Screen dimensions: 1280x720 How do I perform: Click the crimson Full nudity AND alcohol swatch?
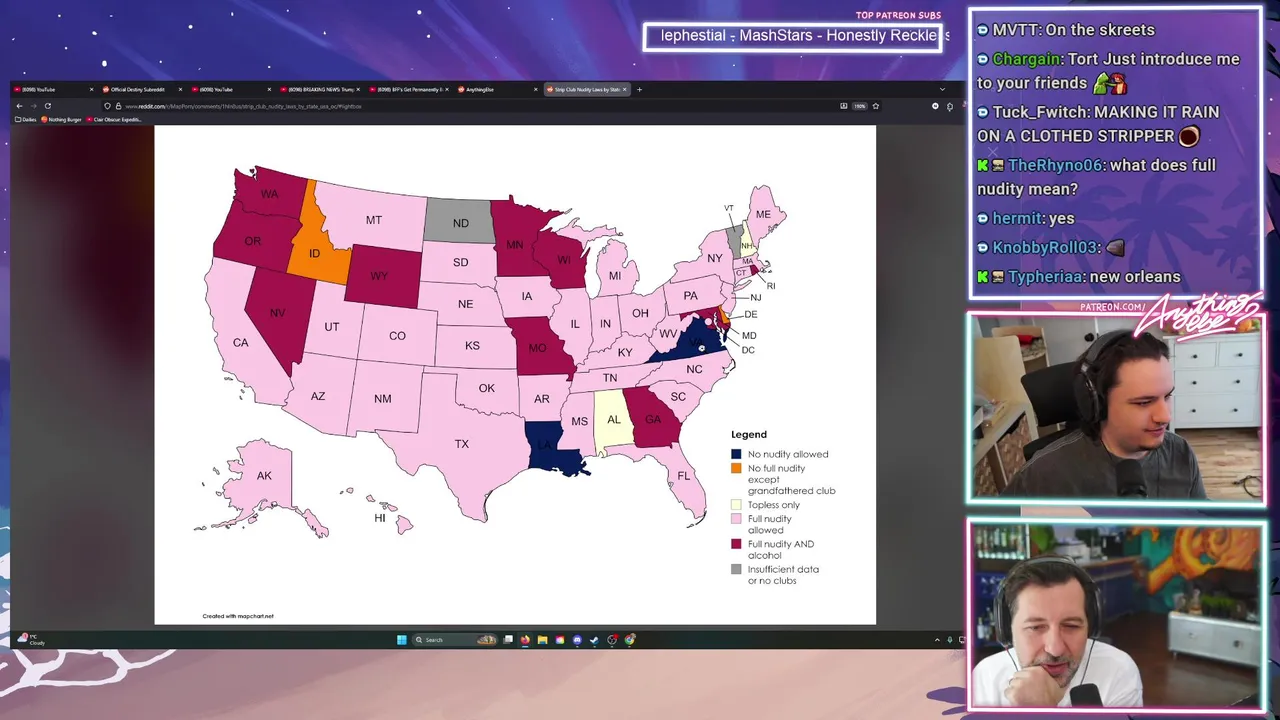[x=736, y=544]
